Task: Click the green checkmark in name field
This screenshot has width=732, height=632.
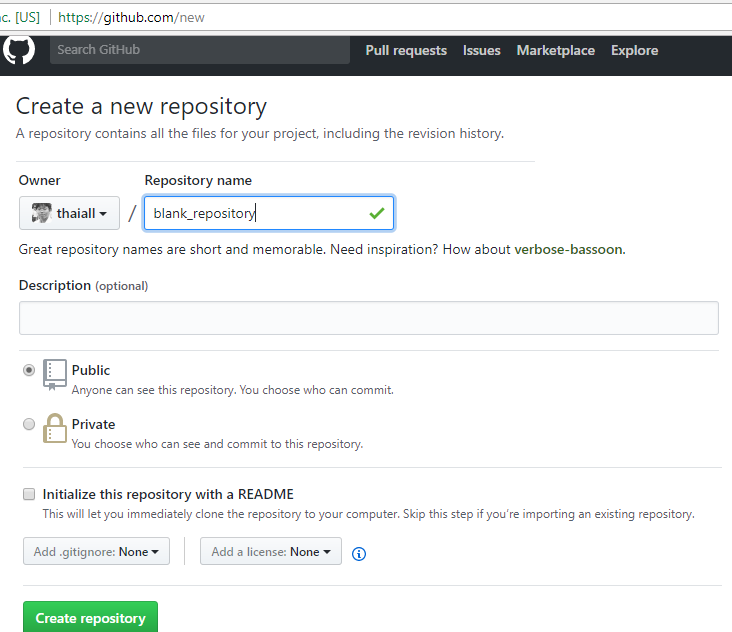Action: coord(376,213)
